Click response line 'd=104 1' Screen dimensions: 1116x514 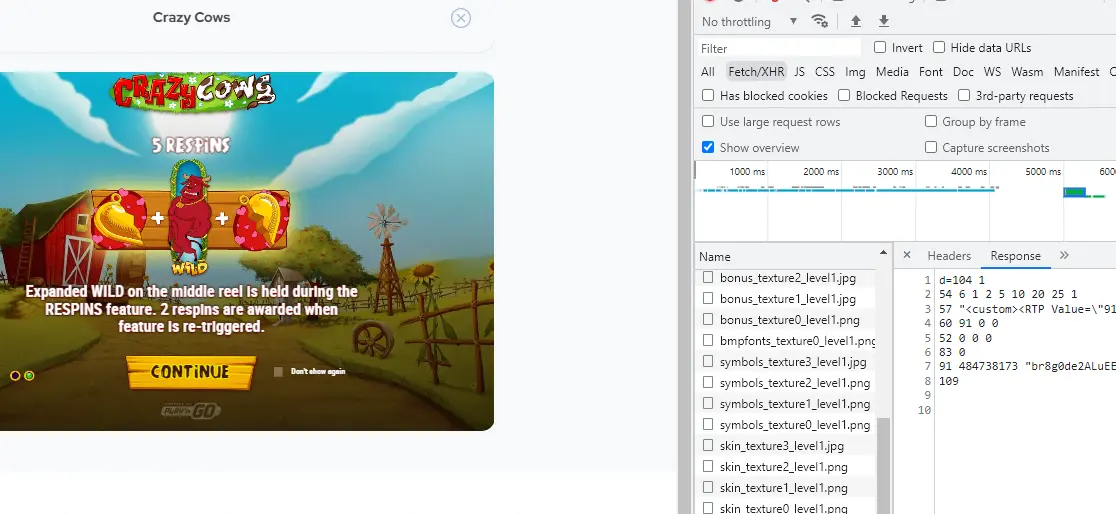tap(962, 280)
